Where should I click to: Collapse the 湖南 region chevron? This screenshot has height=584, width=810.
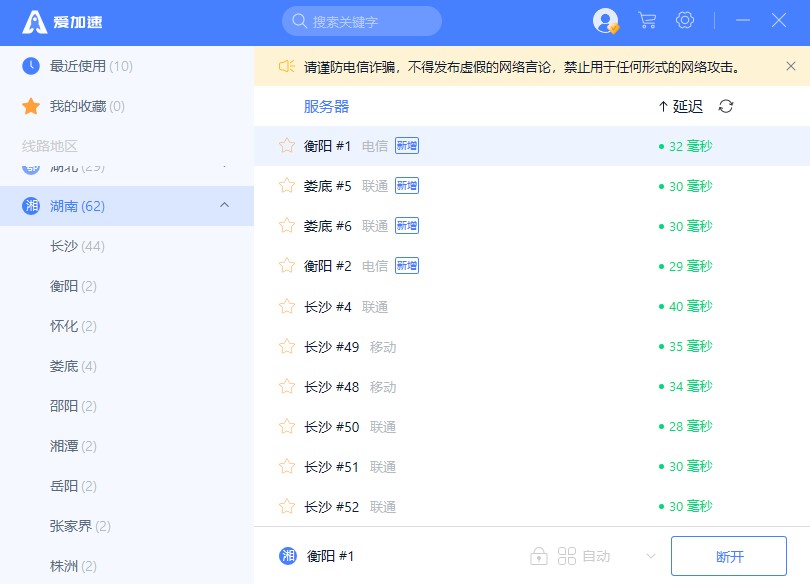pyautogui.click(x=224, y=206)
